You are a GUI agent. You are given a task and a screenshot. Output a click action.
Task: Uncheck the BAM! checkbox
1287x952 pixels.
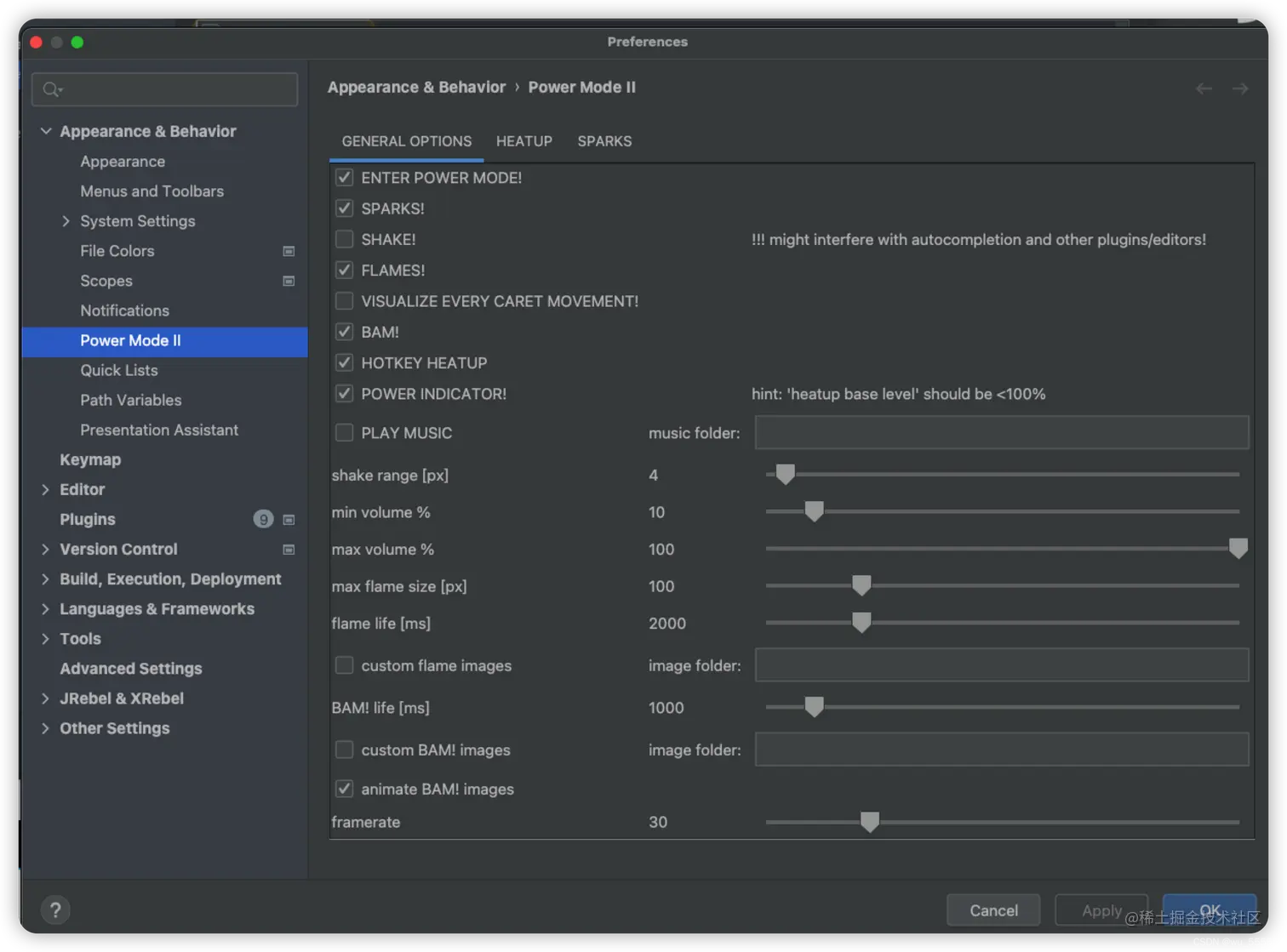click(x=345, y=332)
